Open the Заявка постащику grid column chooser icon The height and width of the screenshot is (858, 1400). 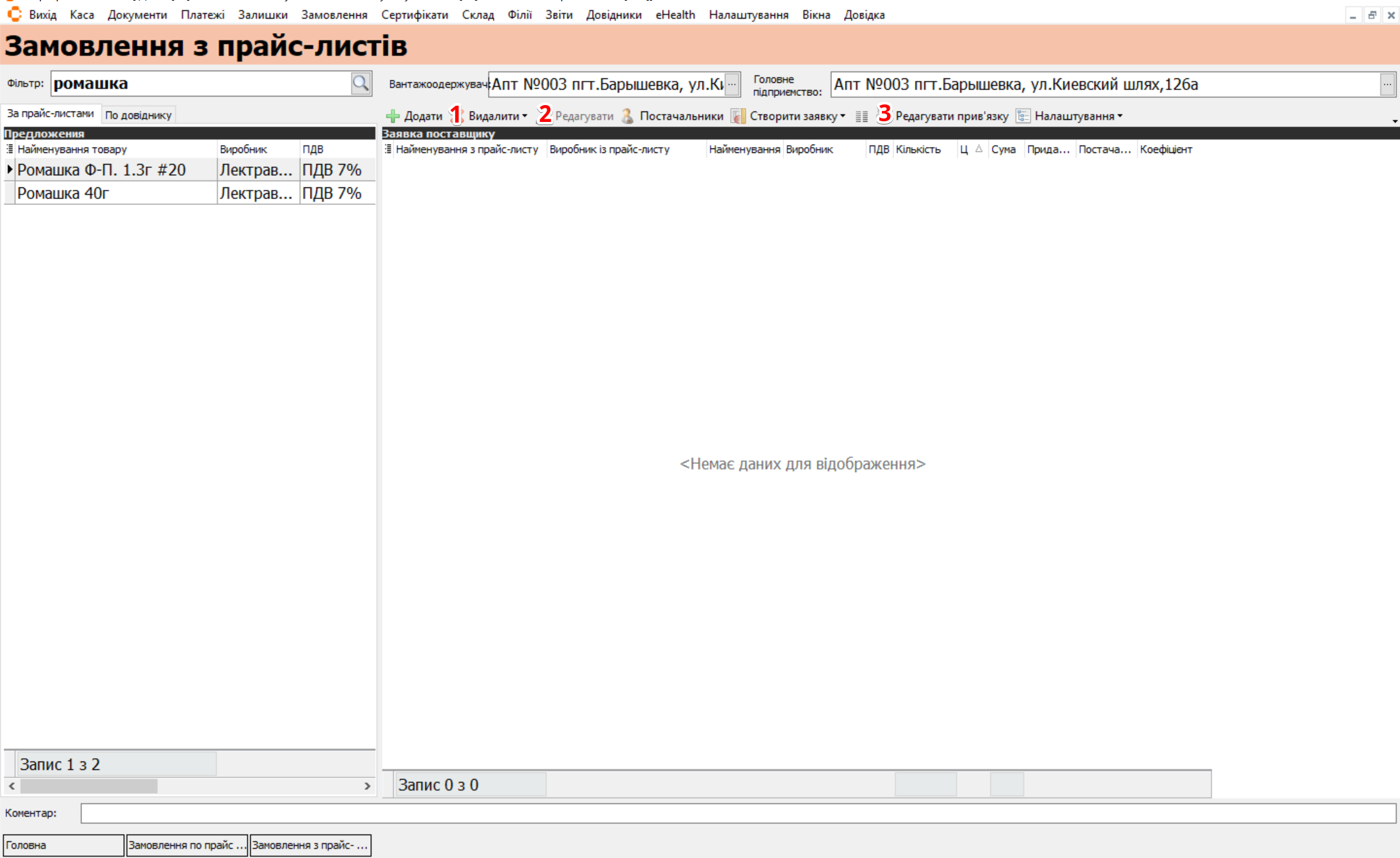point(388,149)
